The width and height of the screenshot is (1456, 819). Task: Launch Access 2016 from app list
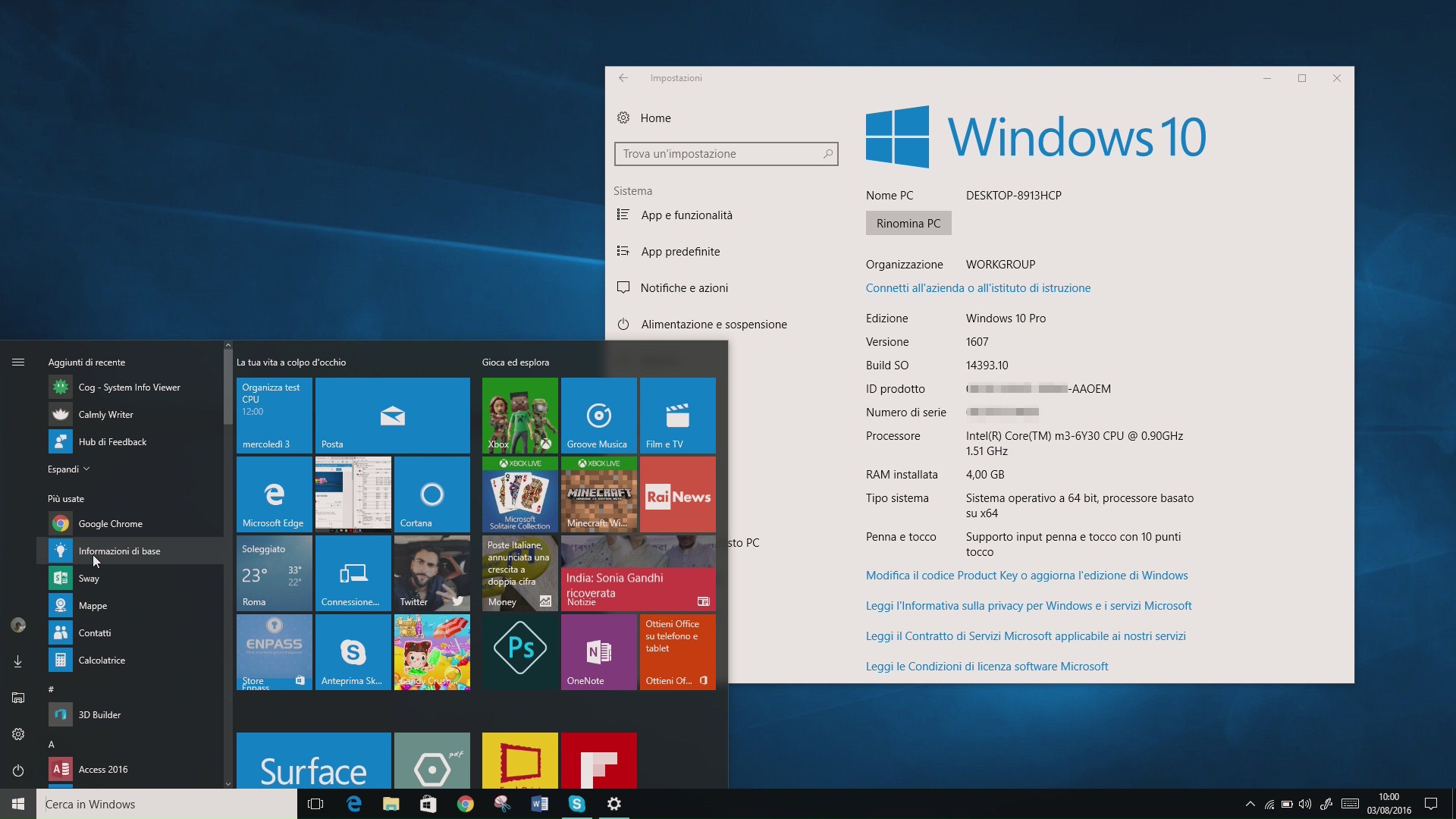[x=129, y=770]
